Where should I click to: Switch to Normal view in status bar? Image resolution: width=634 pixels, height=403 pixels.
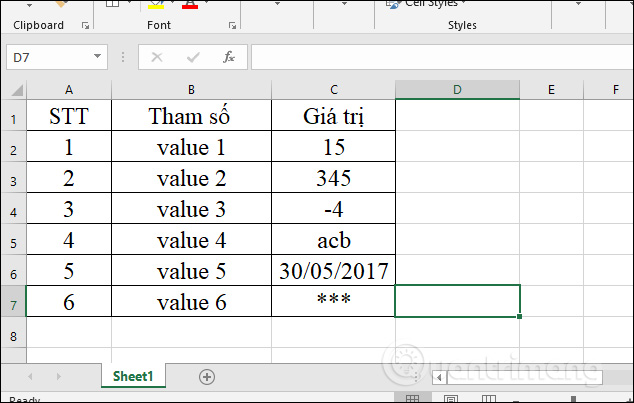tap(412, 398)
